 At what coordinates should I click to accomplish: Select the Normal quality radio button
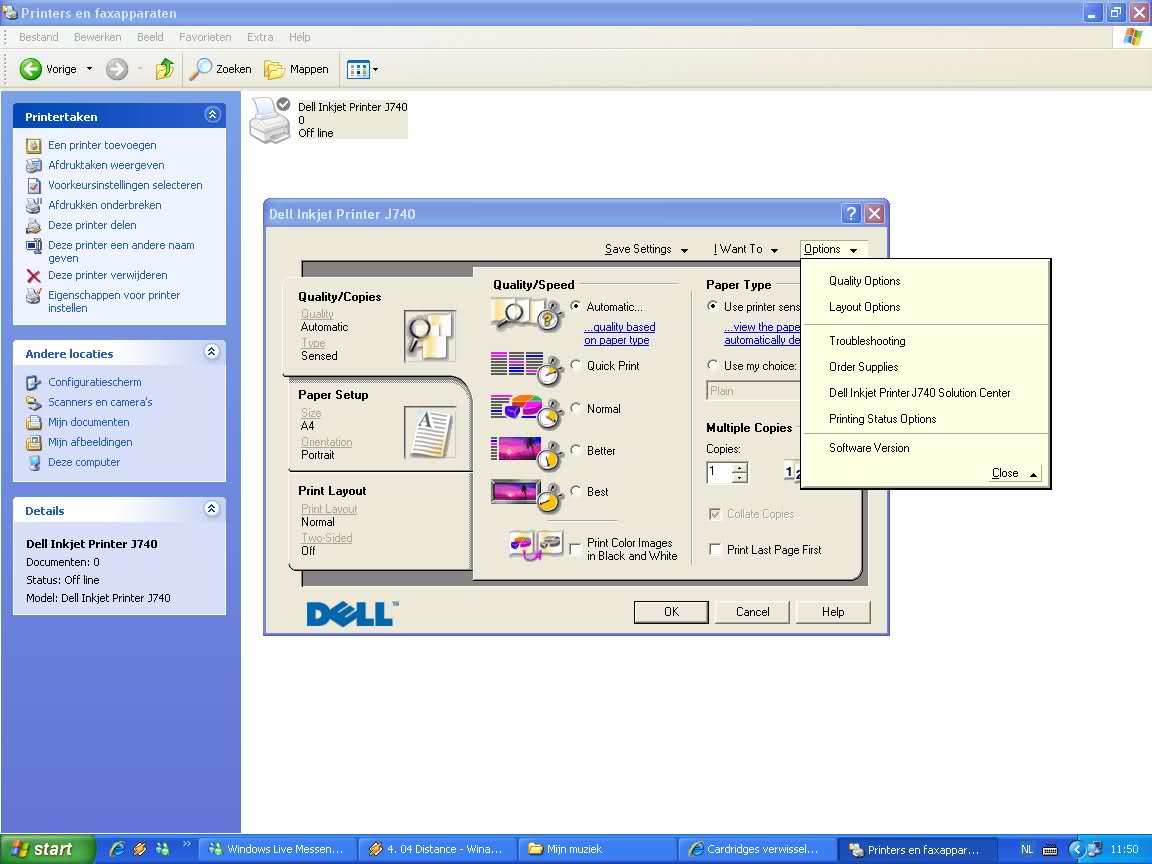(575, 409)
